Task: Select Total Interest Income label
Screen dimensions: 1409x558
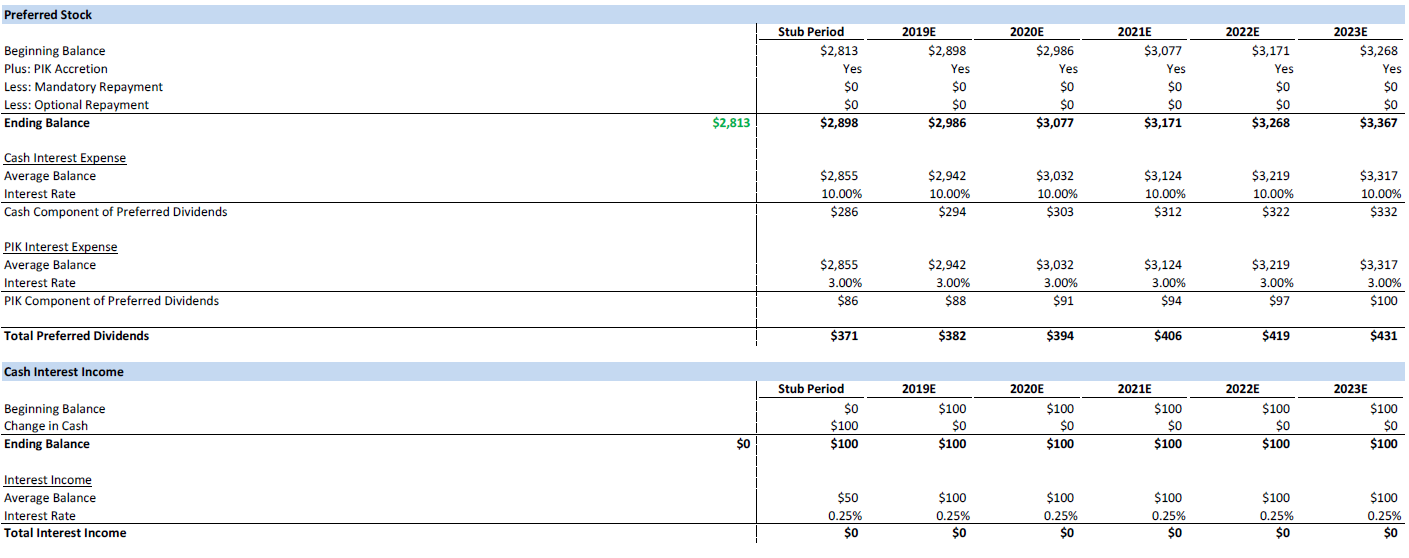Action: [65, 533]
